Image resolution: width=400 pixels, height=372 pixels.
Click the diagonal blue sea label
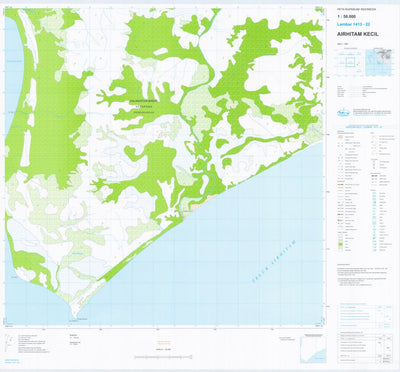(274, 261)
